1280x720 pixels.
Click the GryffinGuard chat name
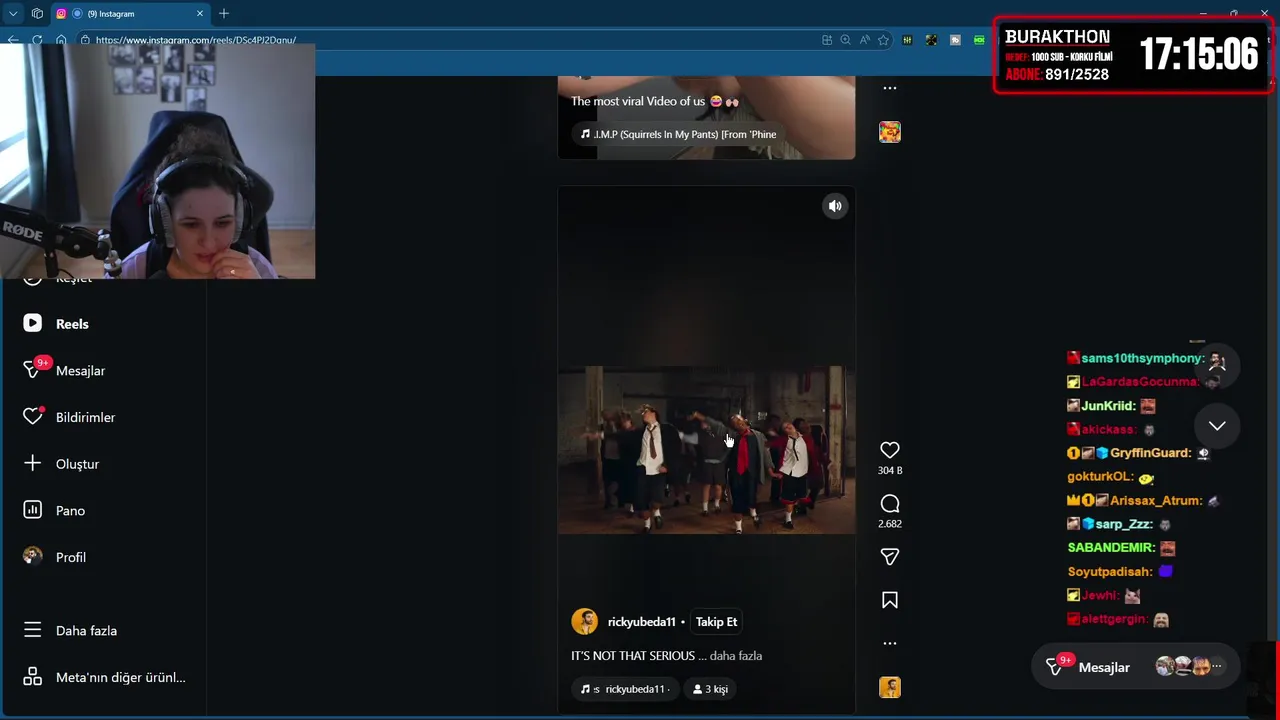point(1150,453)
